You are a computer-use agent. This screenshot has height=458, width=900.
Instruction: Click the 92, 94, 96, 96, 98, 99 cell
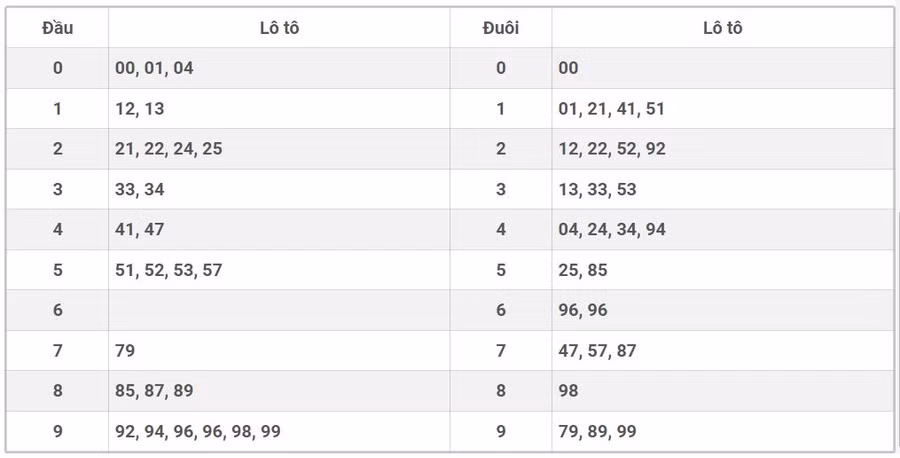coord(198,431)
